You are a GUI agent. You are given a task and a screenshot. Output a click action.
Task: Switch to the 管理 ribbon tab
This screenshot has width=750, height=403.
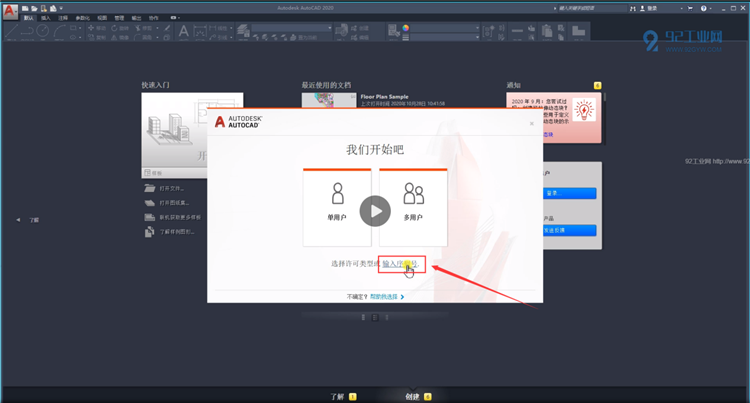click(119, 18)
